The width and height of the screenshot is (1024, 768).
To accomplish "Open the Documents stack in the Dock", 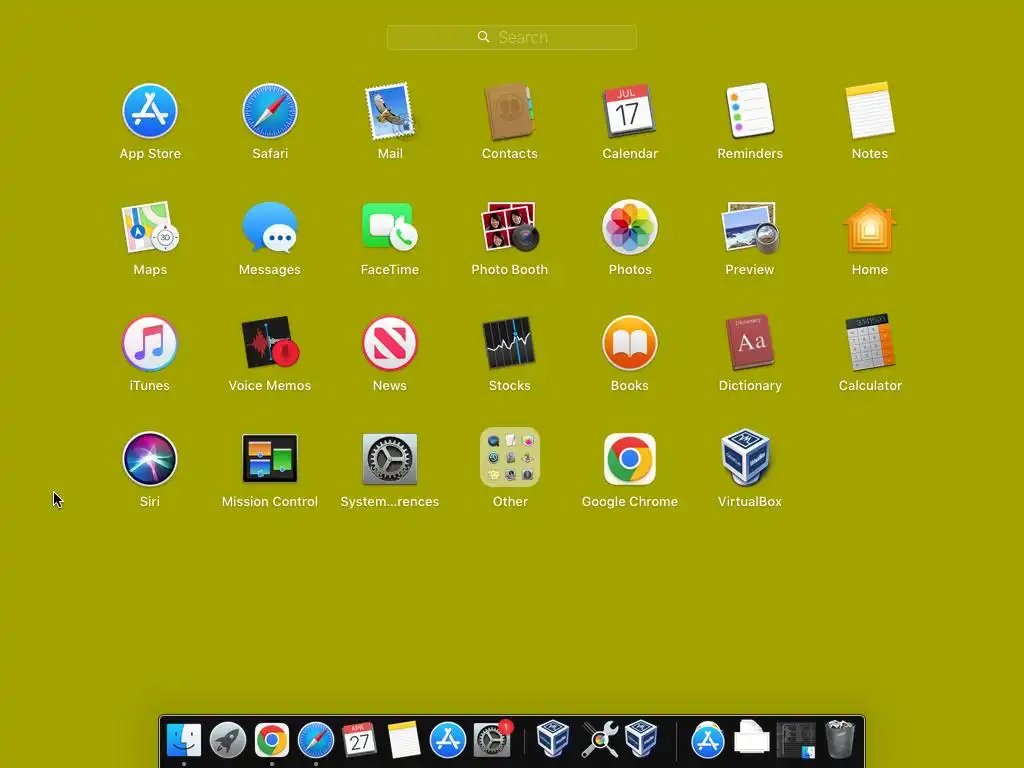I will coord(752,738).
